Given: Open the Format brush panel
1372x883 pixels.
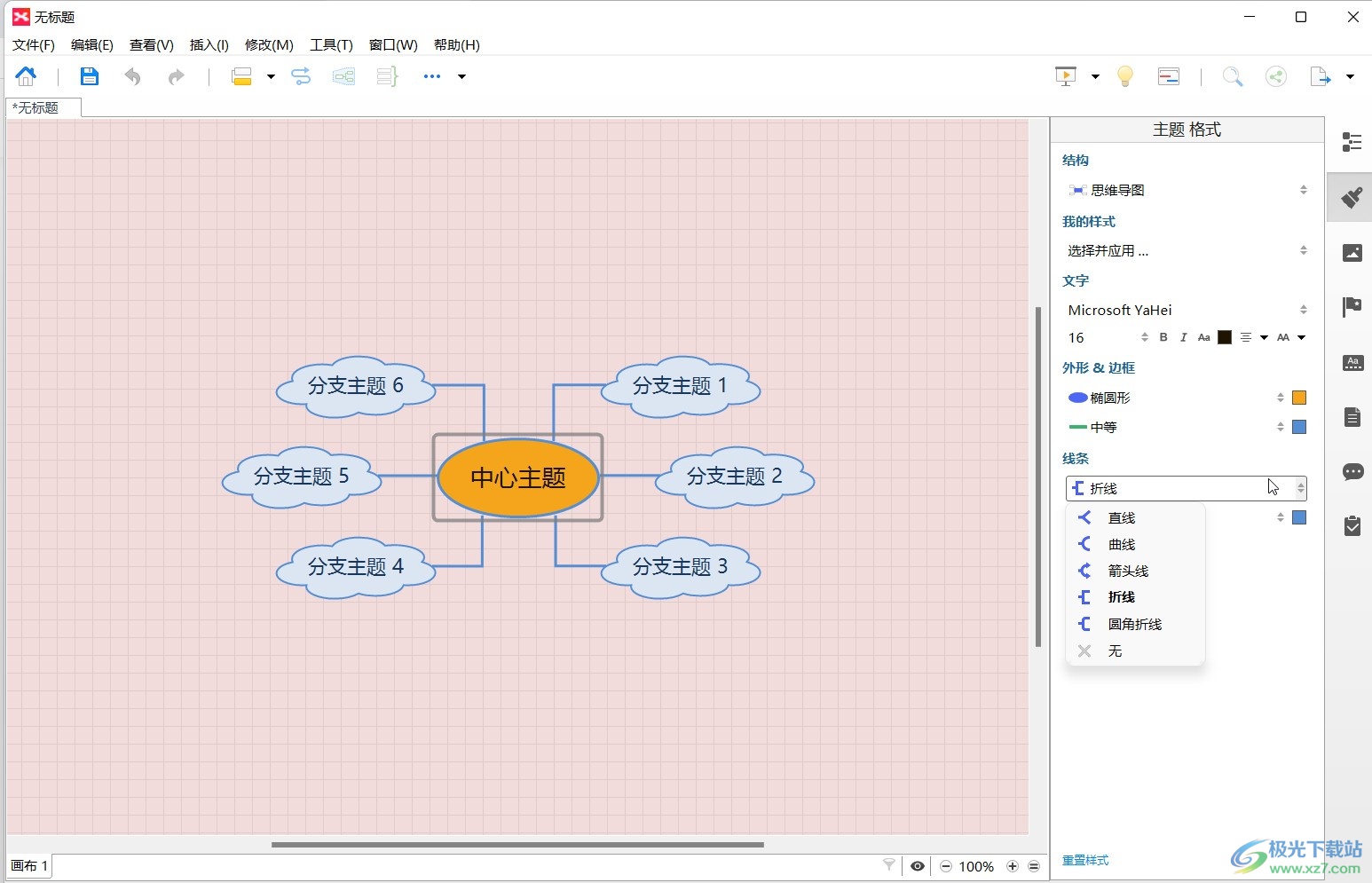Looking at the screenshot, I should (x=1352, y=197).
